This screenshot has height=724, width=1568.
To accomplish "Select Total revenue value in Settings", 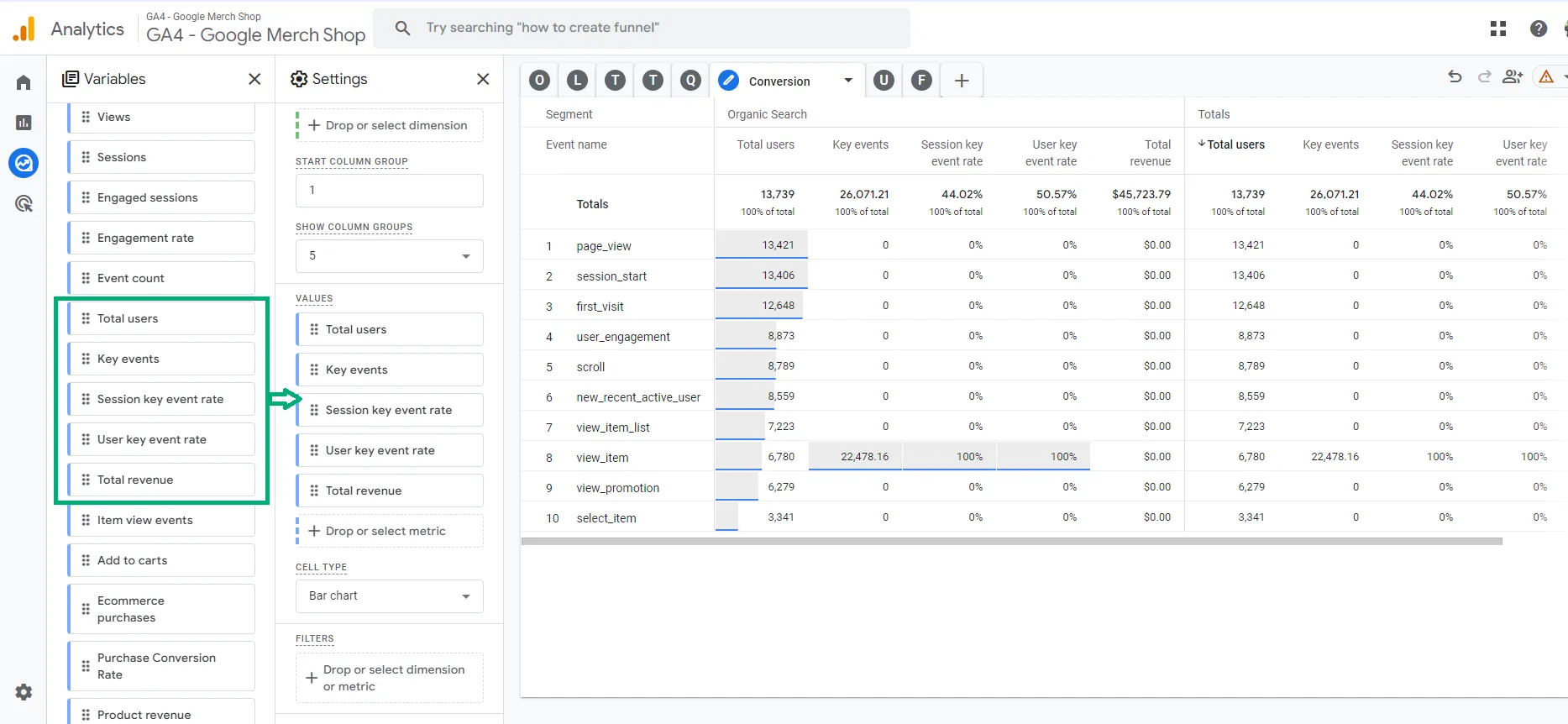I will (390, 491).
